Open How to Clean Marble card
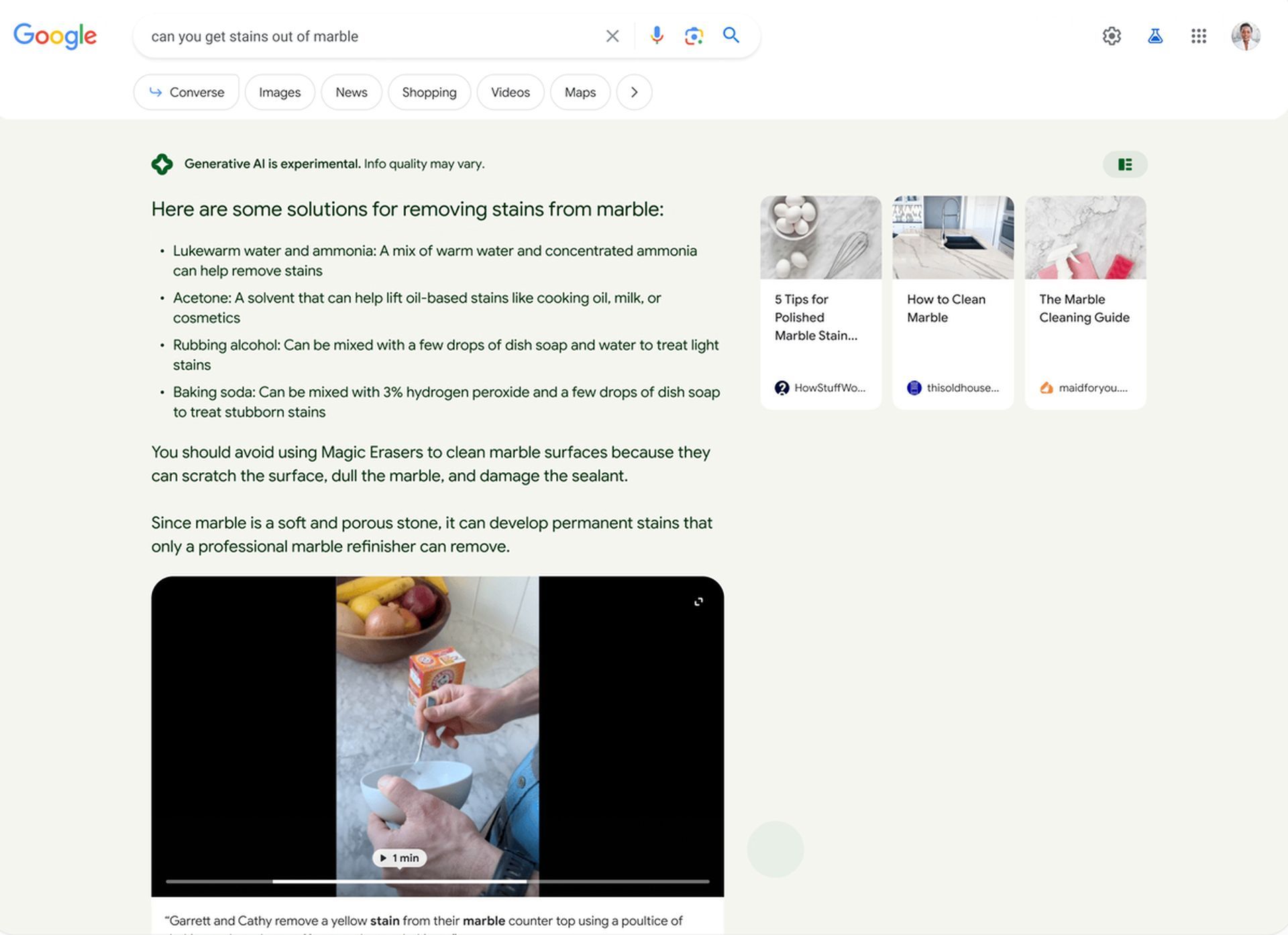This screenshot has width=1288, height=935. tap(953, 302)
